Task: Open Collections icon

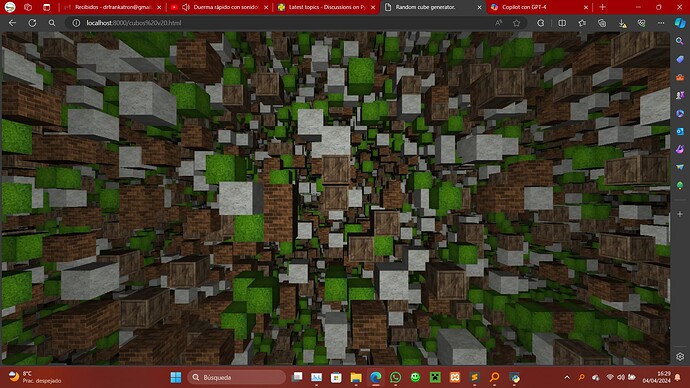Action: (602, 23)
